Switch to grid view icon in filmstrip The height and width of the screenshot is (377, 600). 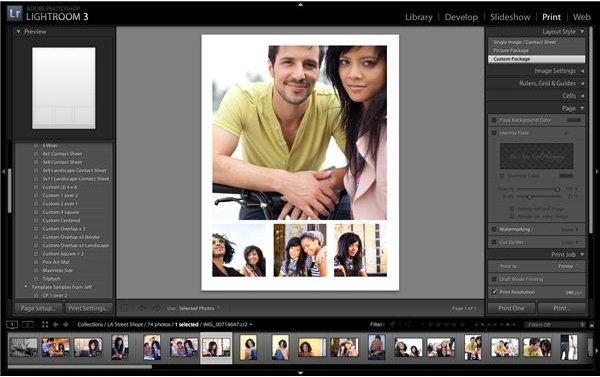coord(45,325)
